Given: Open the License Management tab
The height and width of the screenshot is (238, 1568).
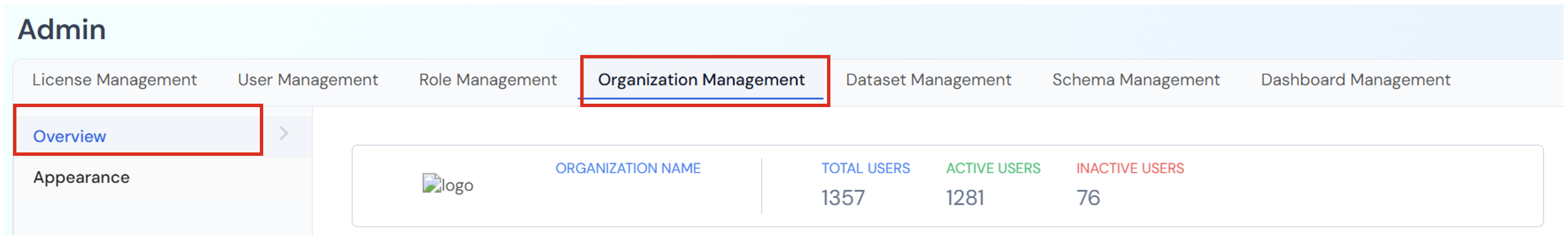Looking at the screenshot, I should coord(114,80).
